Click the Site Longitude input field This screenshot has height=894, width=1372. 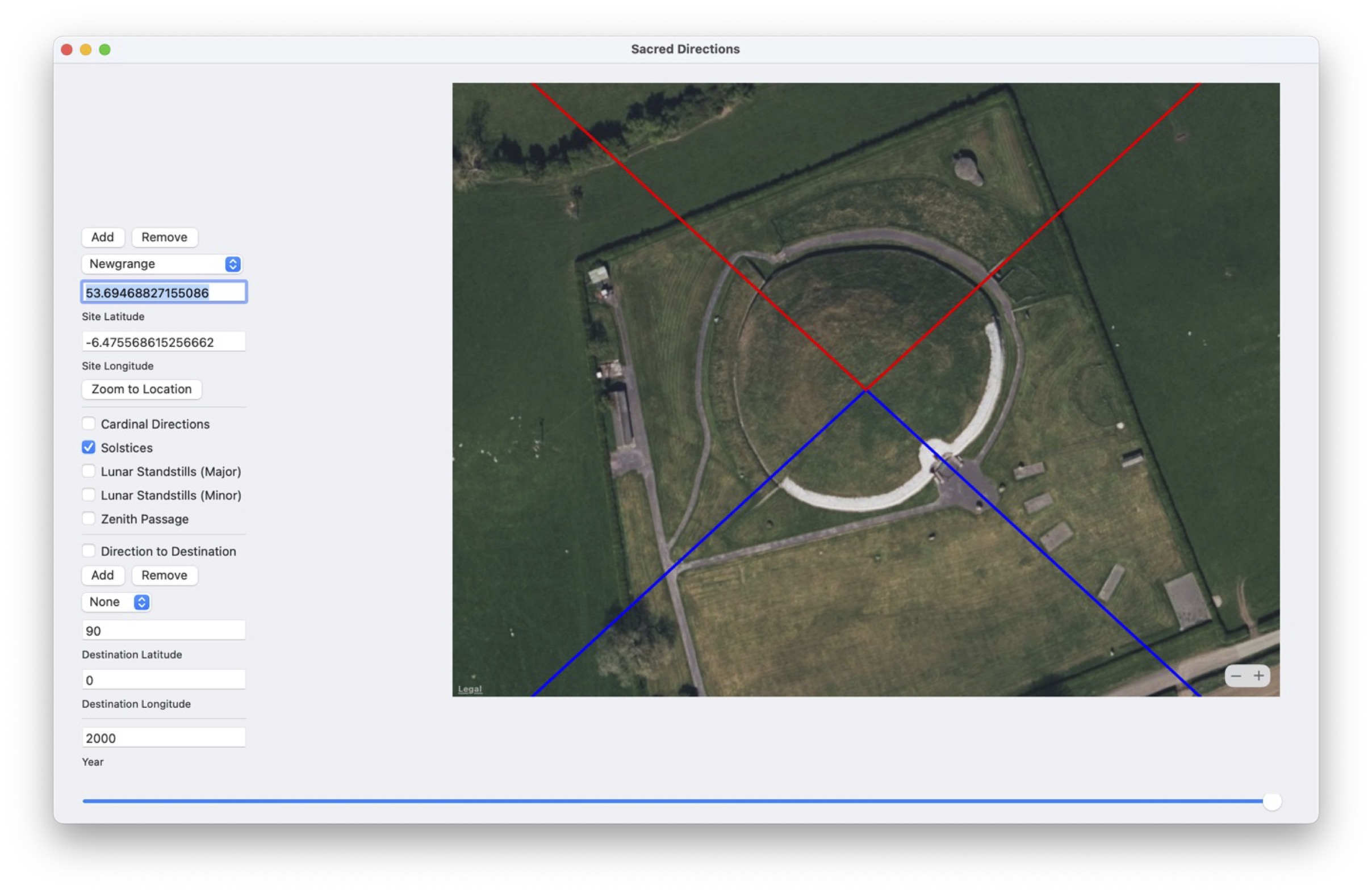164,342
